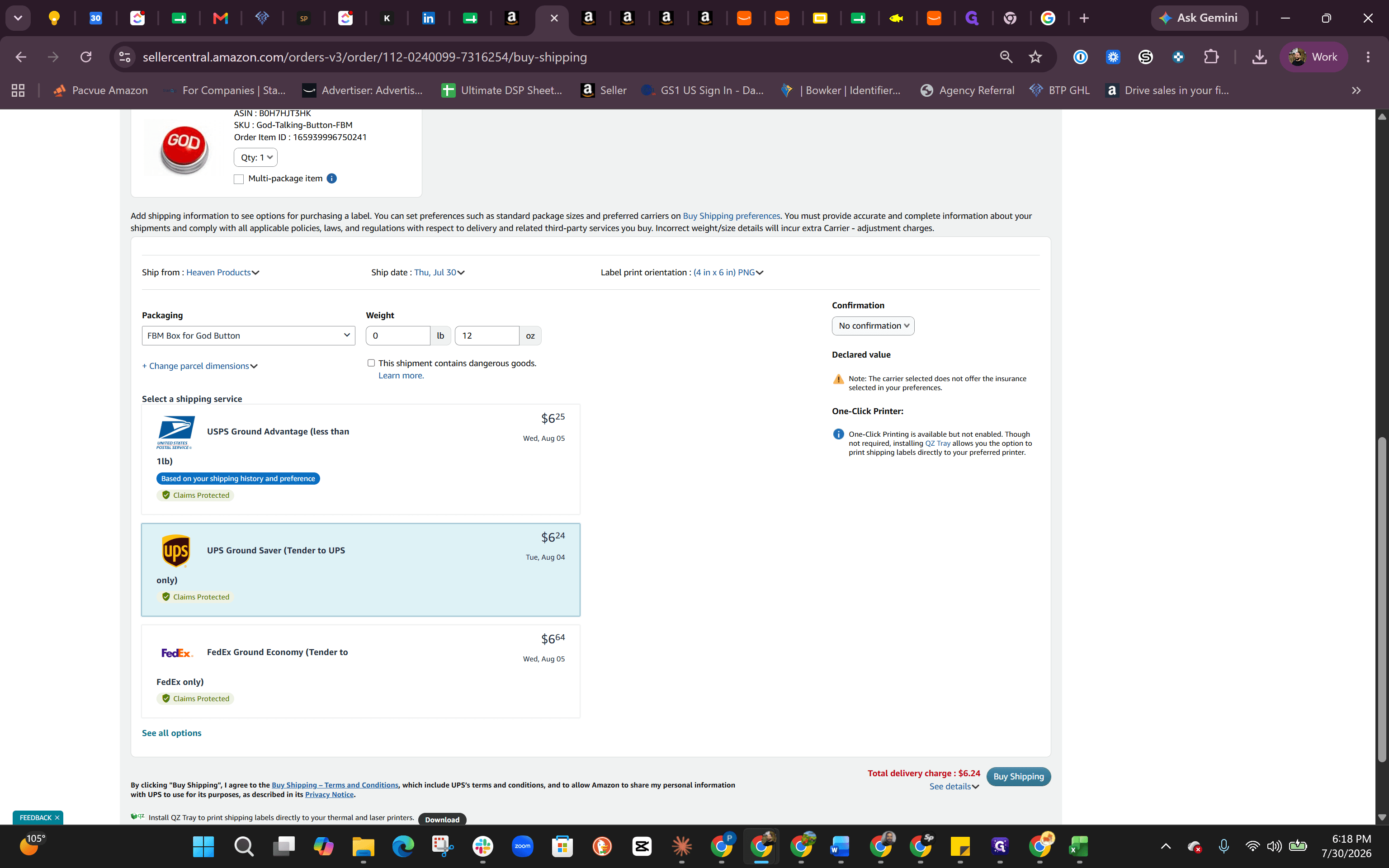Show the hidden bookmarks overflow chevron
Viewport: 1389px width, 868px height.
tap(1356, 90)
